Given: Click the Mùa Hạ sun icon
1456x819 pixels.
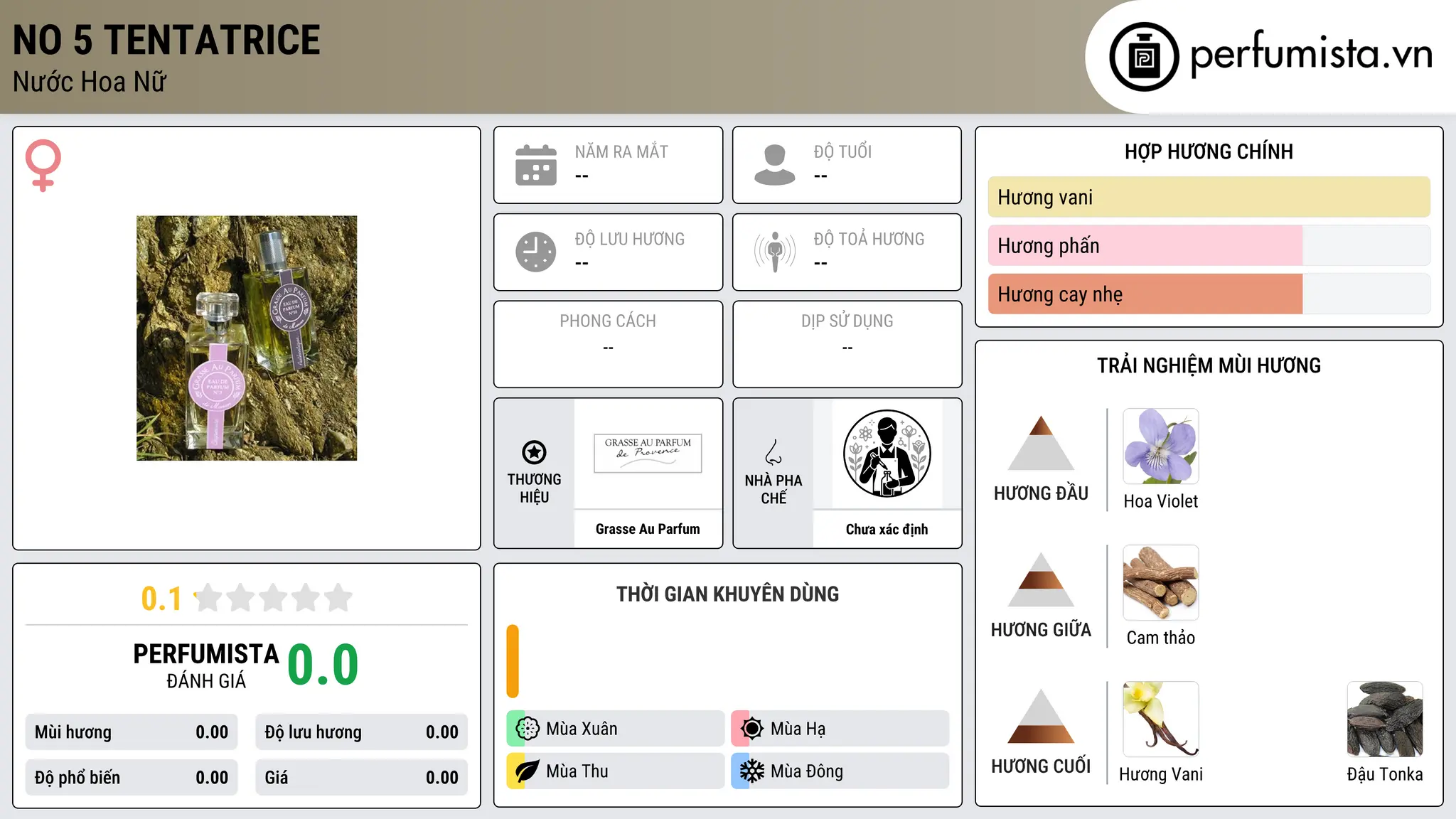Looking at the screenshot, I should point(752,729).
